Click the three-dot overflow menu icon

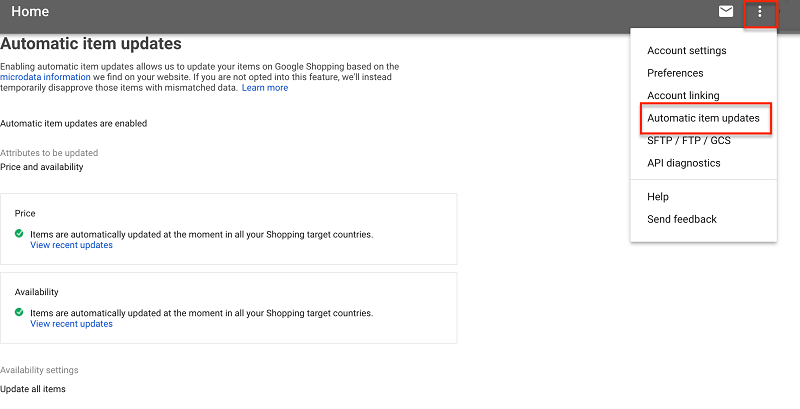(x=760, y=12)
